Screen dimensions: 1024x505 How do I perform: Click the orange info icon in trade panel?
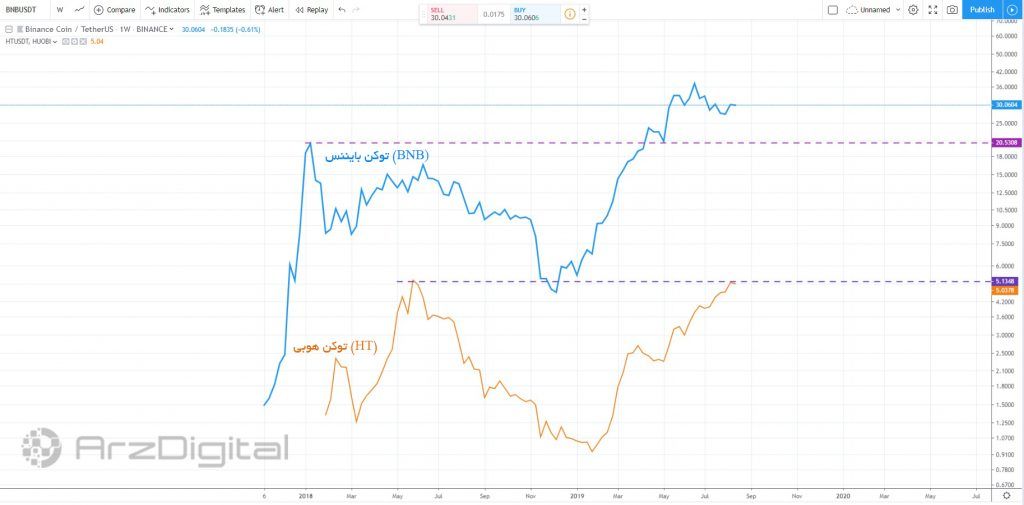click(569, 14)
